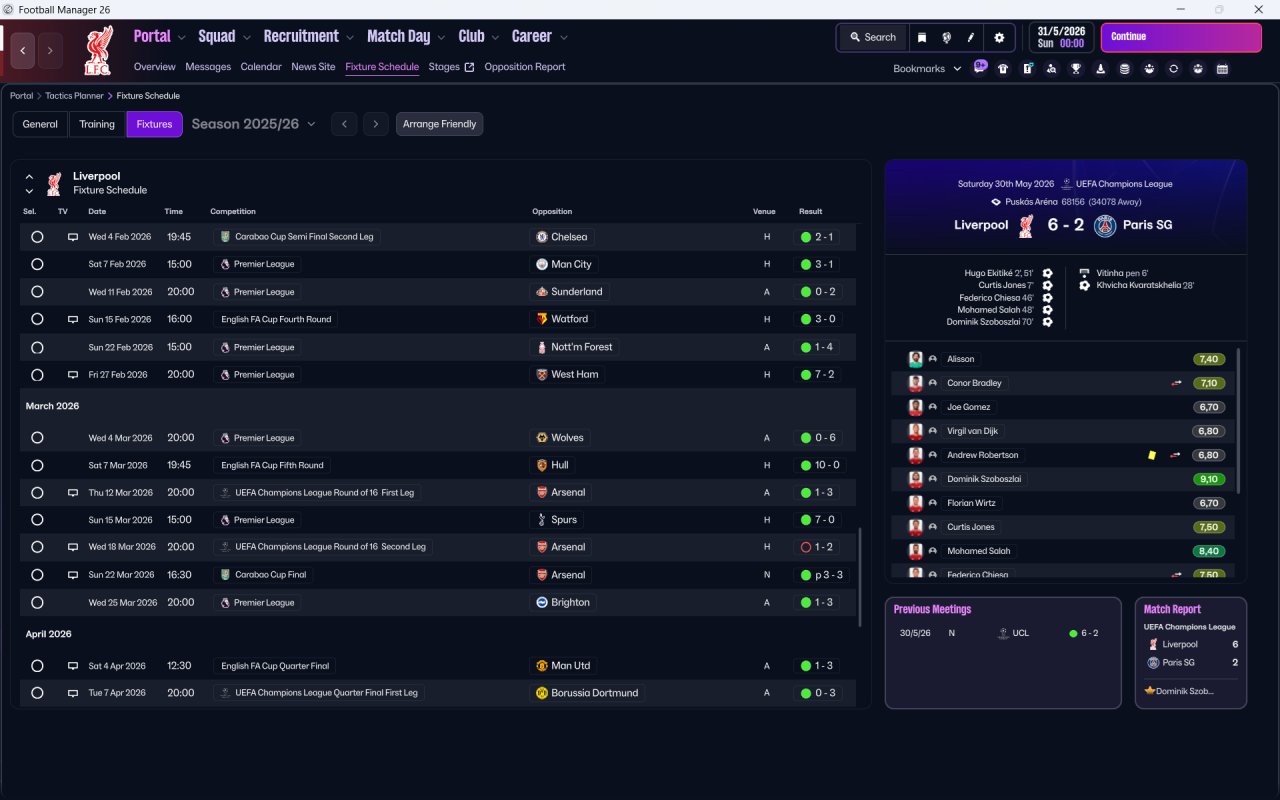Select the Spurs fixture radio button
1280x800 pixels.
[37, 520]
